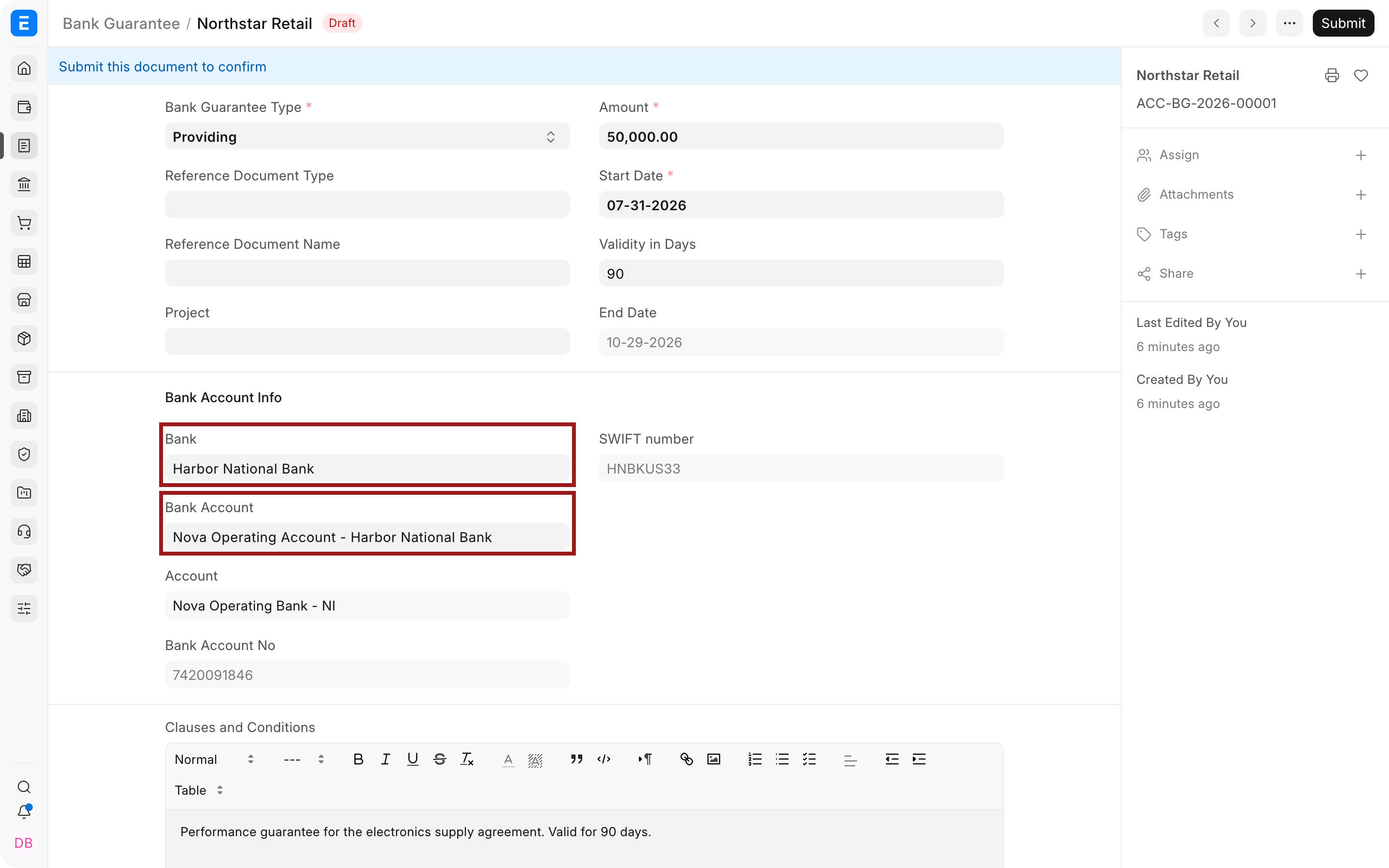The image size is (1389, 868).
Task: Open the Bank Guarantee Type dropdown
Action: pyautogui.click(x=368, y=136)
